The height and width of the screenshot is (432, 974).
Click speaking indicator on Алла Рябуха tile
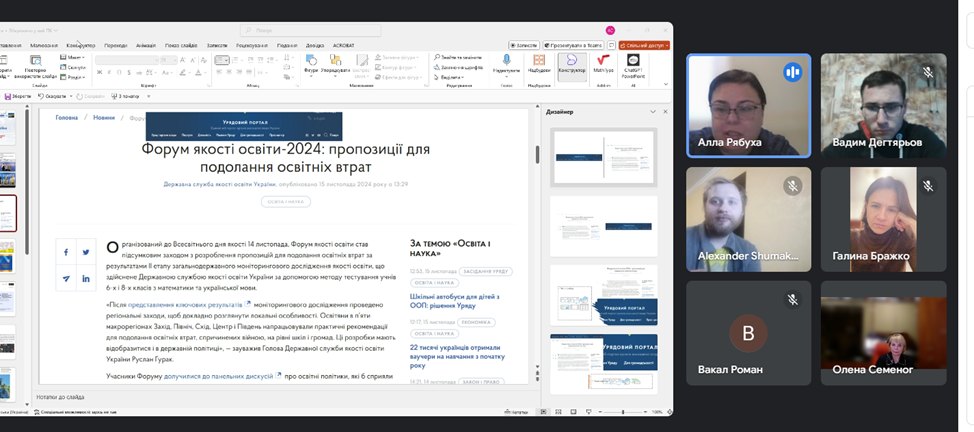coord(792,72)
